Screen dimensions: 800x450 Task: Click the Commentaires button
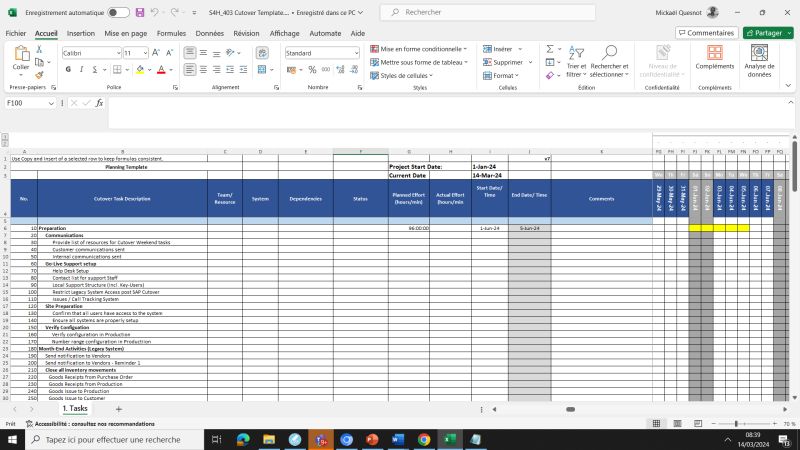click(x=707, y=33)
